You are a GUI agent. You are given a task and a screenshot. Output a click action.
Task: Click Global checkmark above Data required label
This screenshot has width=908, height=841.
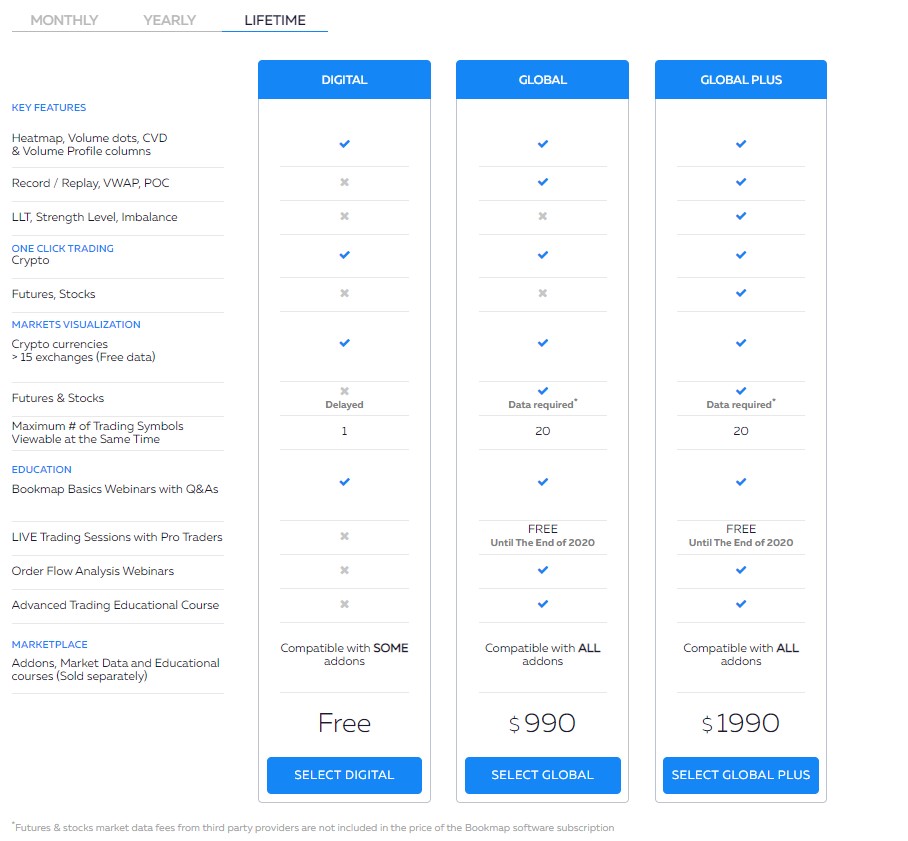(x=543, y=391)
